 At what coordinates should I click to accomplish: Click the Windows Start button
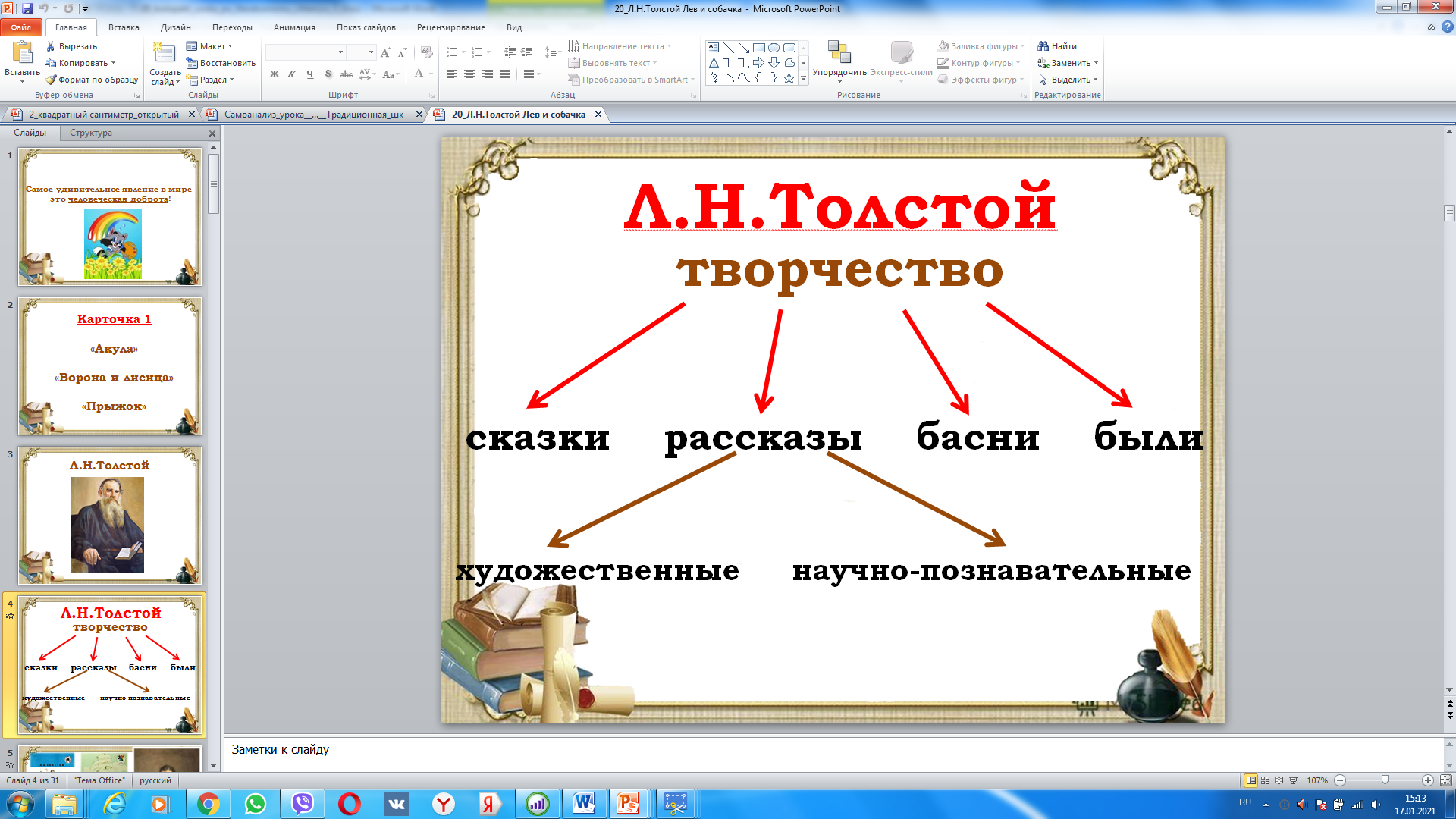click(x=20, y=804)
